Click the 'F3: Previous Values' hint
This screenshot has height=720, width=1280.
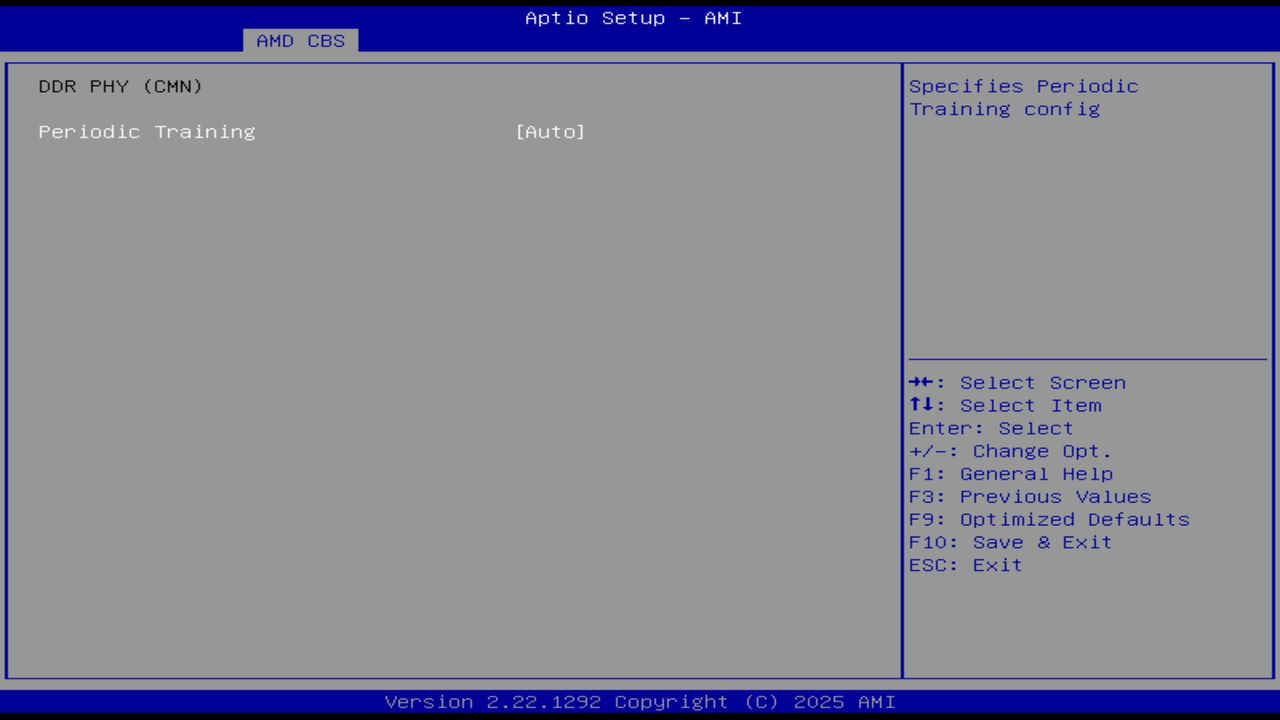pyautogui.click(x=1030, y=497)
